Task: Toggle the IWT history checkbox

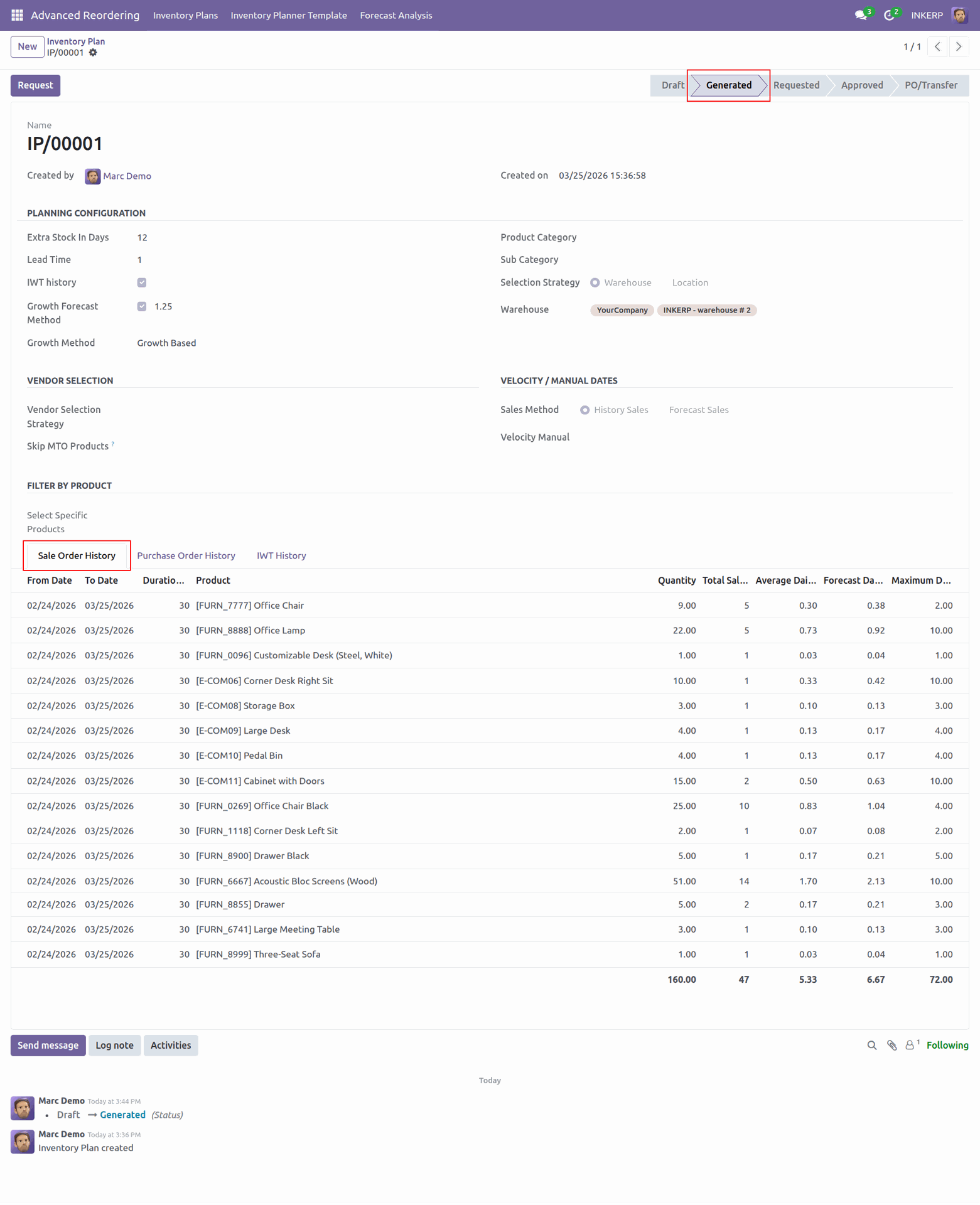Action: [142, 282]
